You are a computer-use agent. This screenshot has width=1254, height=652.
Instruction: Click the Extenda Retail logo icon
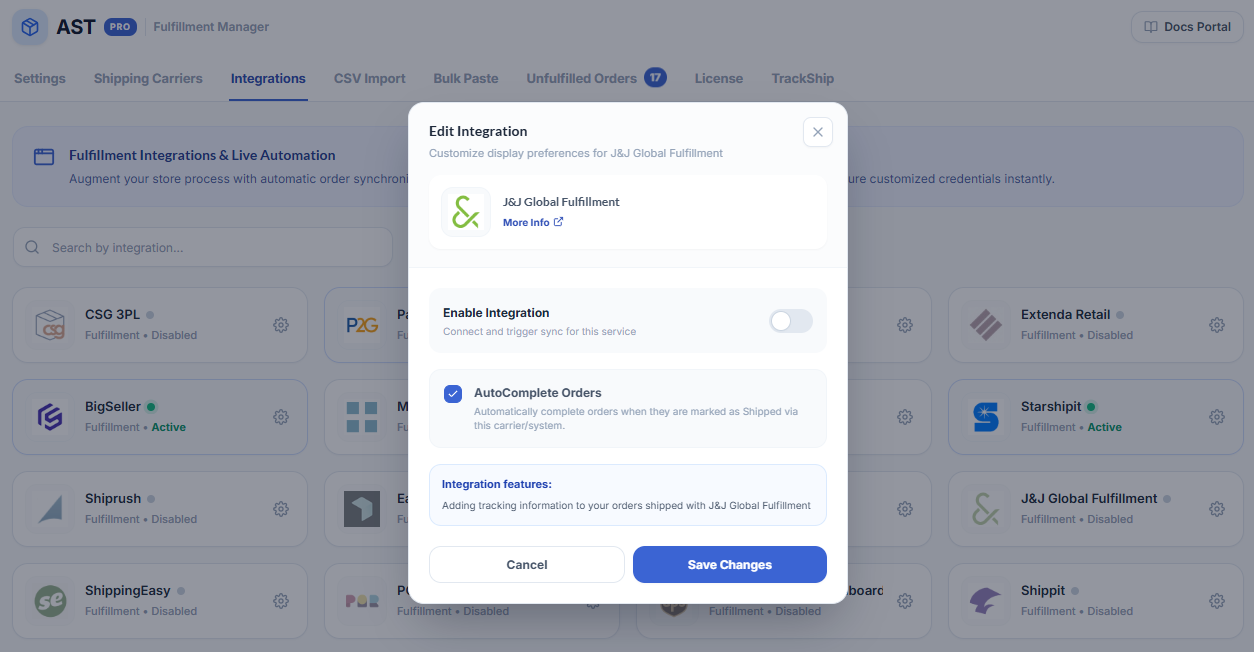pyautogui.click(x=986, y=325)
